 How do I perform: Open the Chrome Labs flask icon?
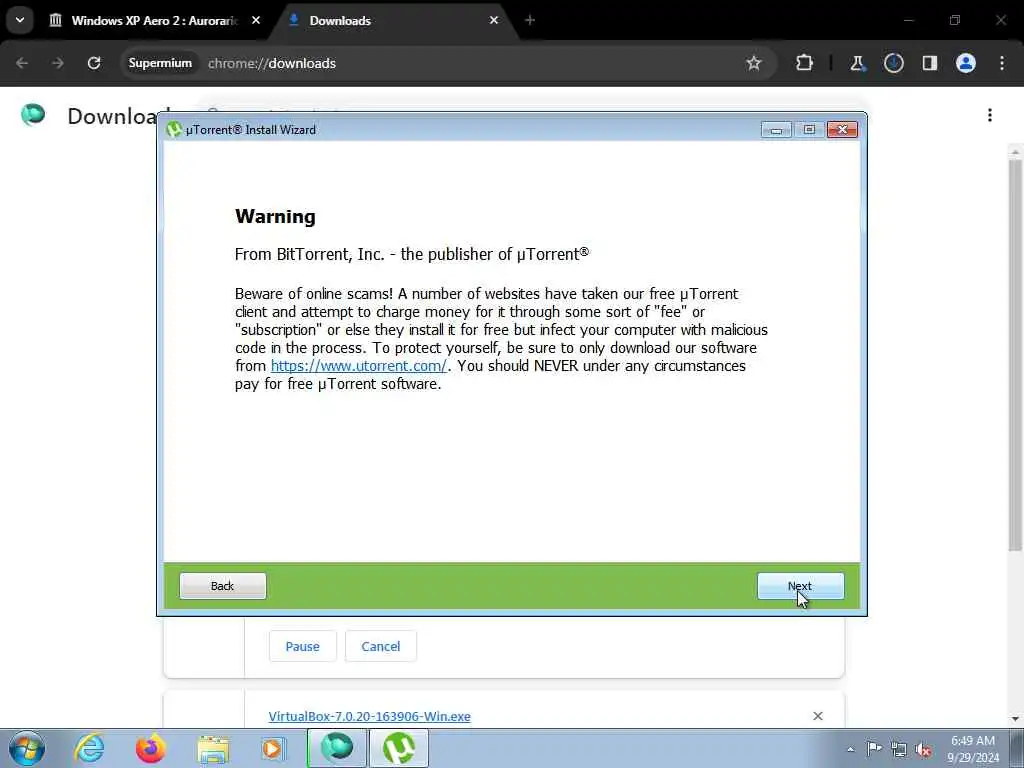857,63
